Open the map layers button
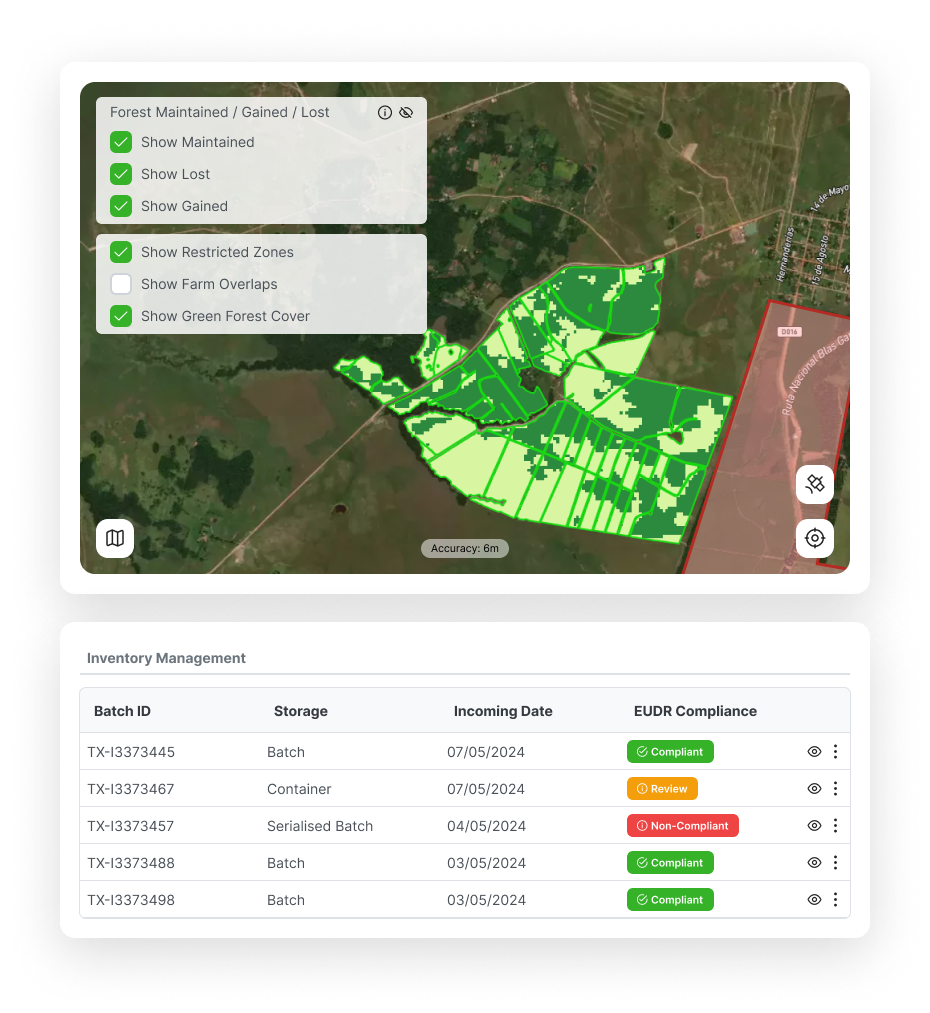The width and height of the screenshot is (930, 1013). point(115,539)
